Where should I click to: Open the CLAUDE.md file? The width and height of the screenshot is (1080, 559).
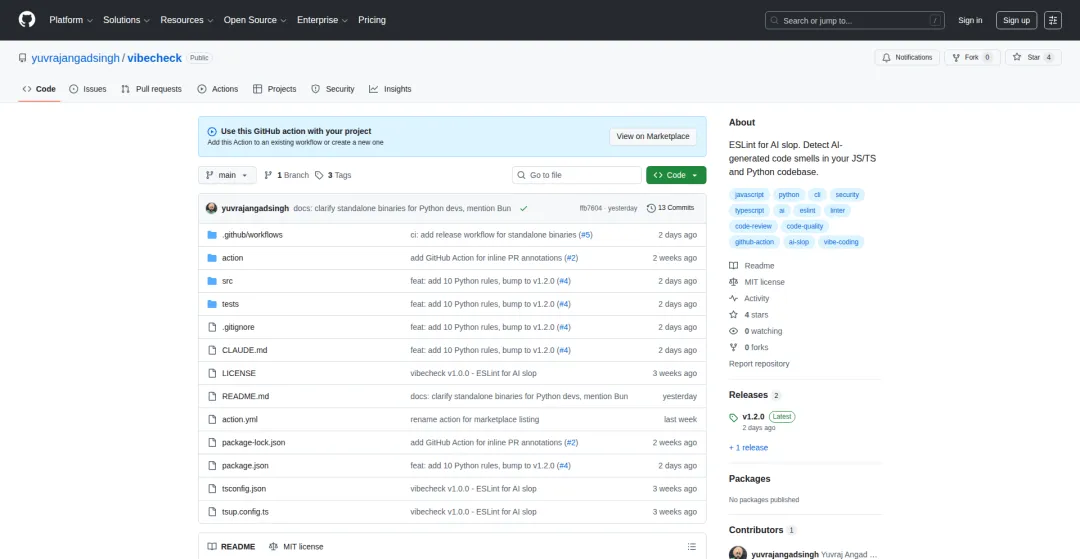[x=245, y=350]
